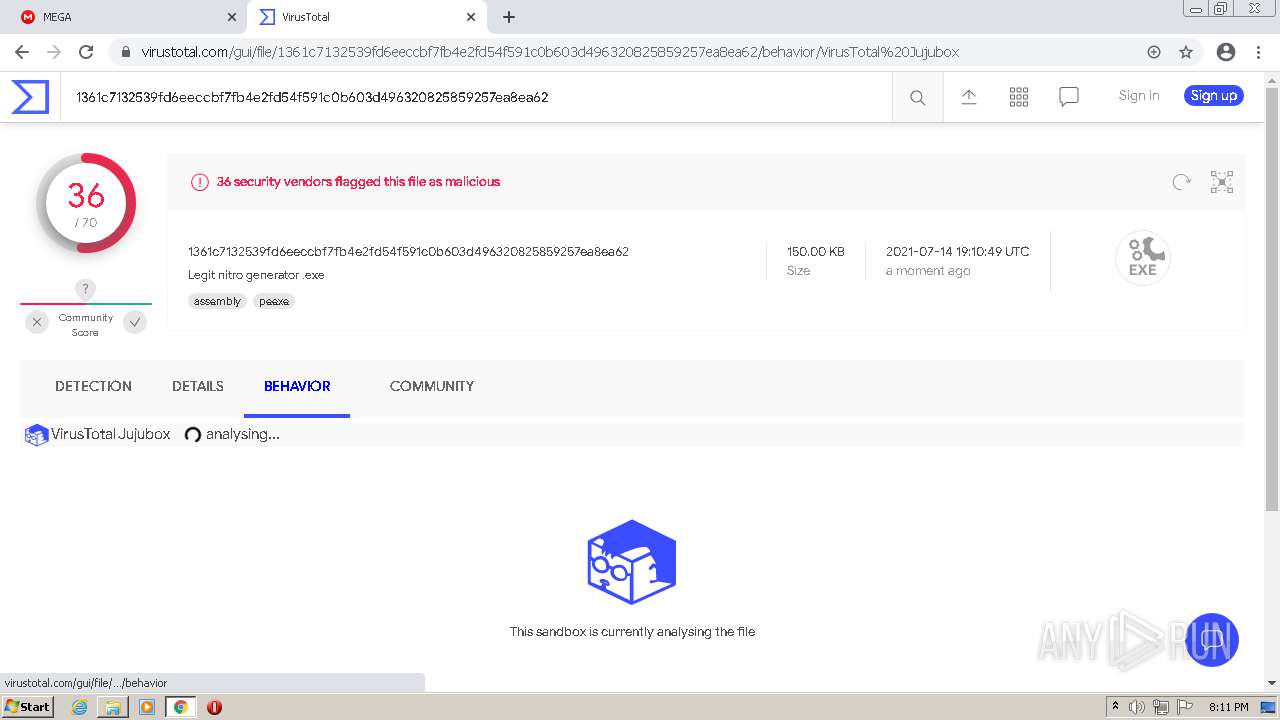Open the DETAILS tab
Image resolution: width=1280 pixels, height=720 pixels.
tap(198, 386)
